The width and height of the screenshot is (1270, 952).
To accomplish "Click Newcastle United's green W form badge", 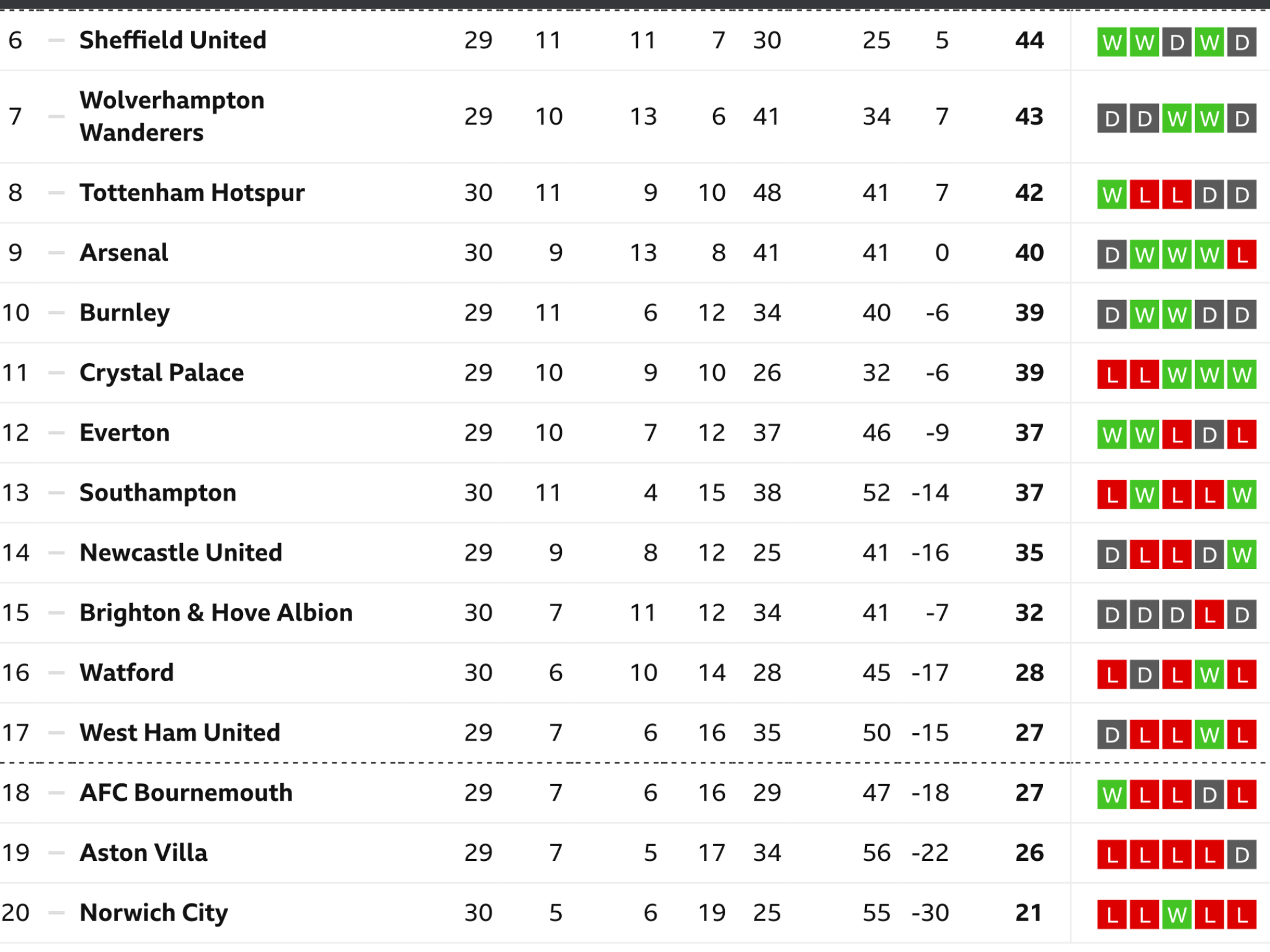I will [x=1241, y=555].
